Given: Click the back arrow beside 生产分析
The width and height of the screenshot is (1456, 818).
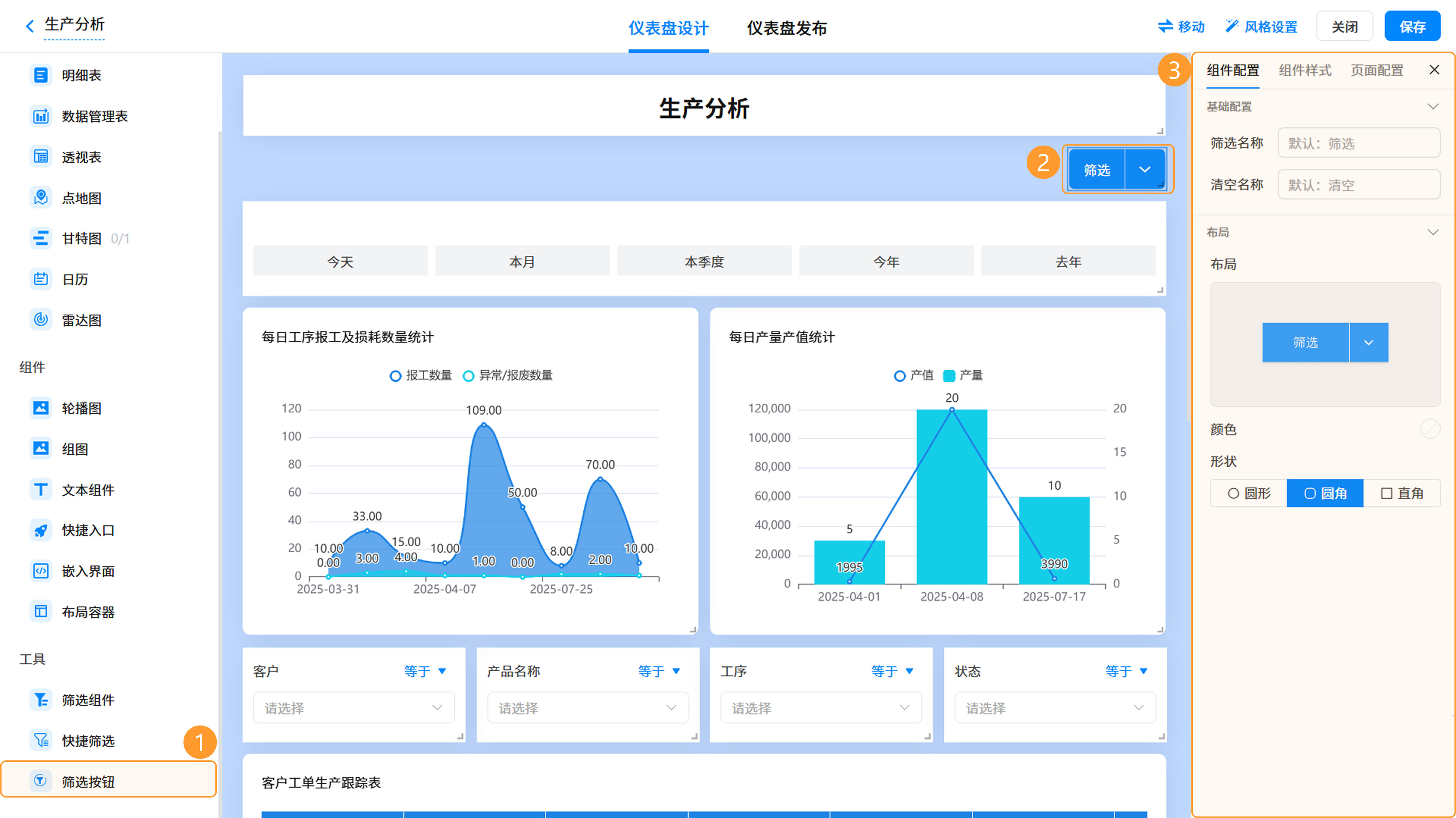Looking at the screenshot, I should tap(30, 25).
